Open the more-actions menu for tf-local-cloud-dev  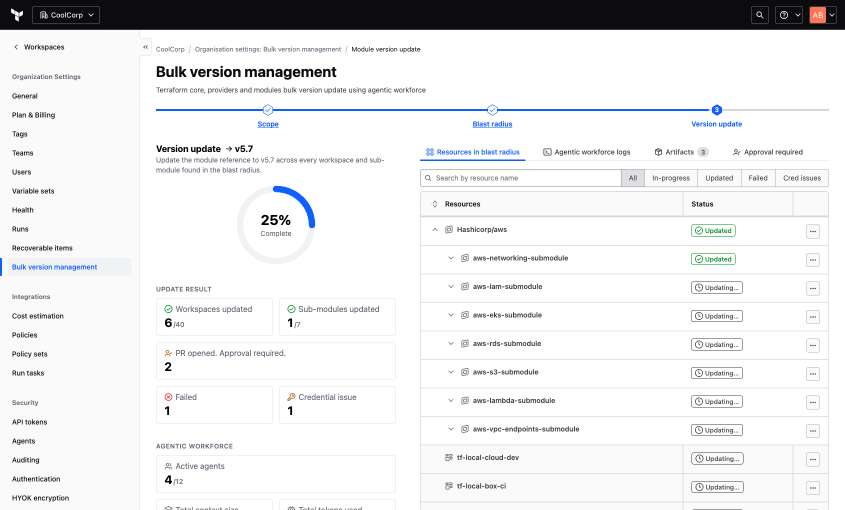813,460
